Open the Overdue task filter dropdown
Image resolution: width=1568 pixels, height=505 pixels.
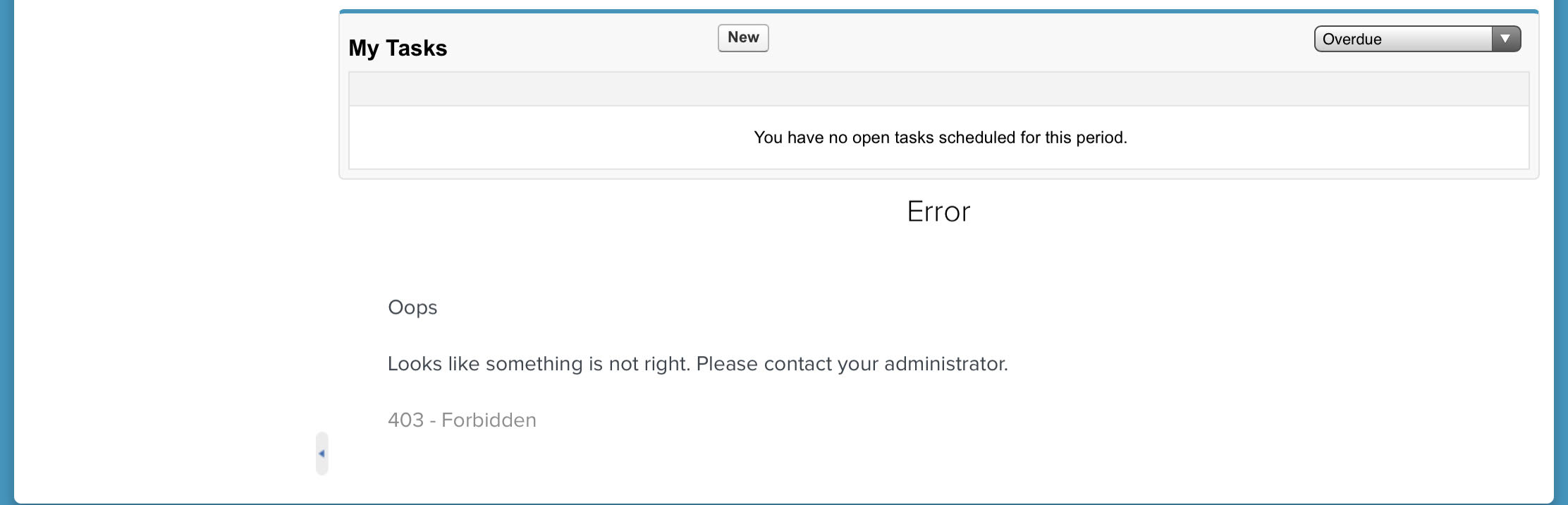click(1416, 39)
